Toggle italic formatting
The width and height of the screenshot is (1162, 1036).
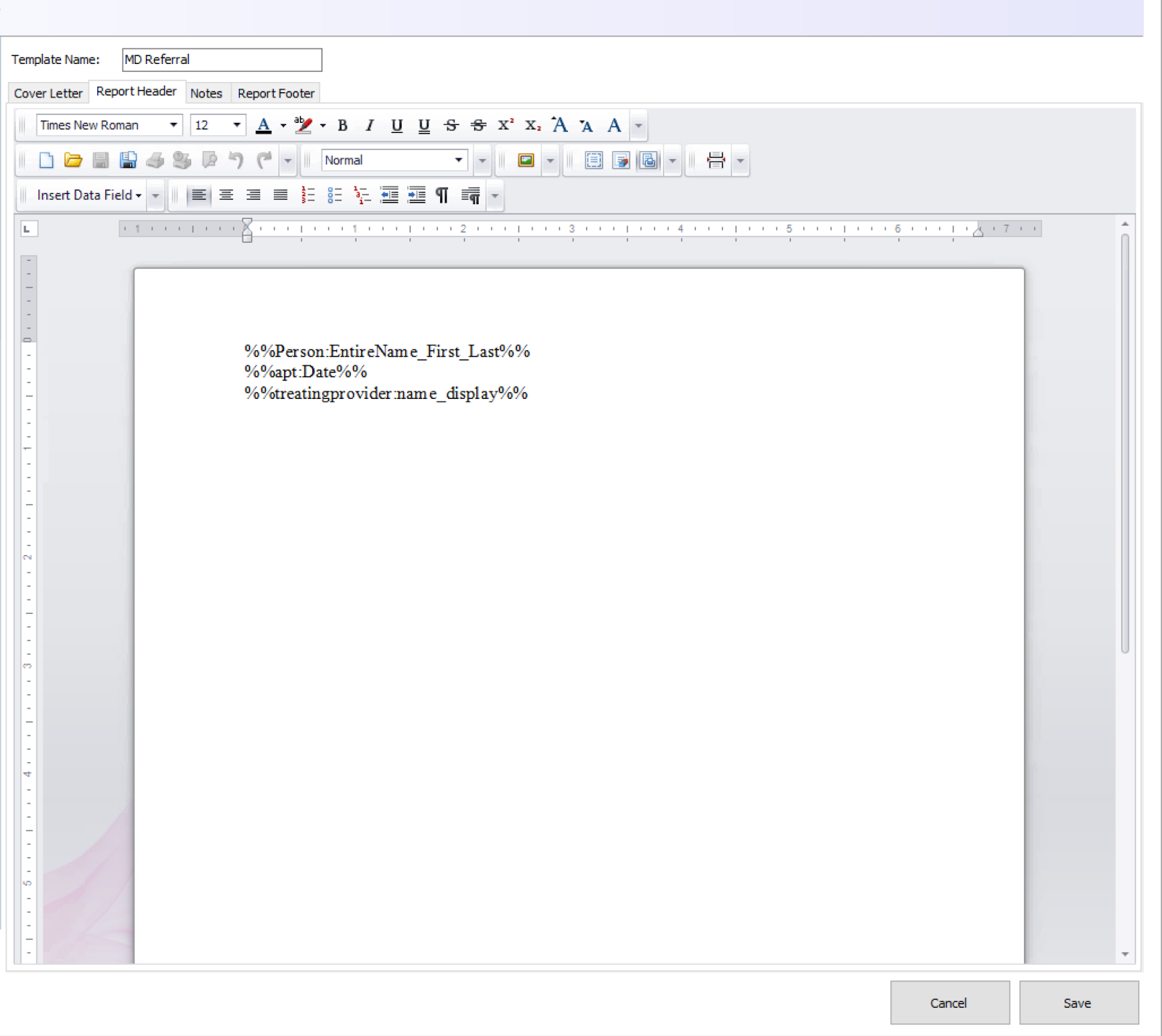tap(369, 125)
